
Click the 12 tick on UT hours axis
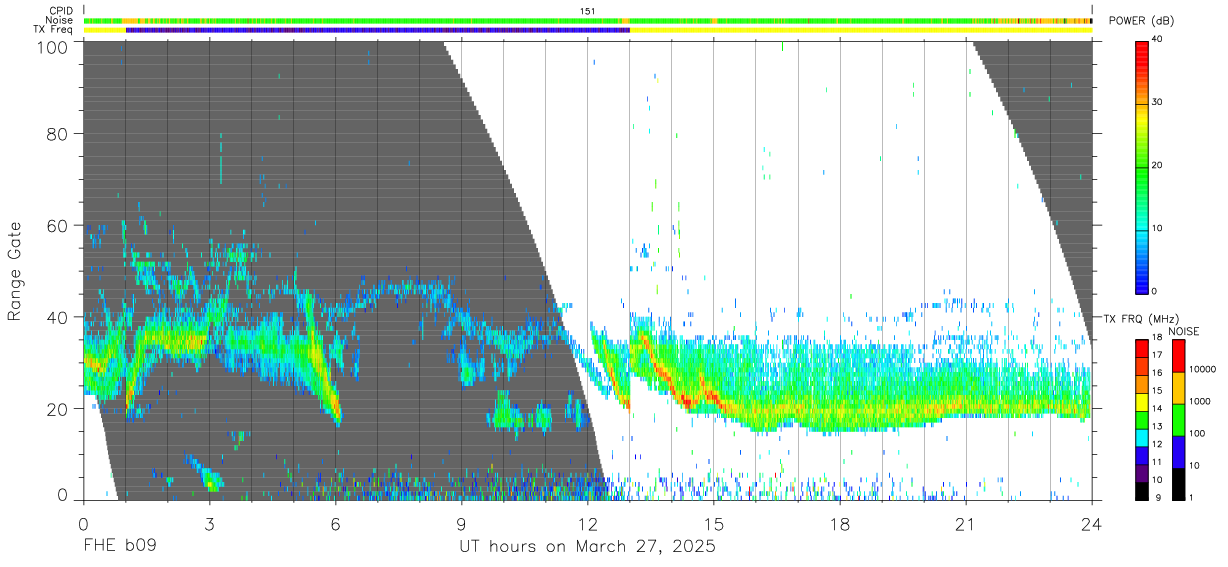coord(587,523)
